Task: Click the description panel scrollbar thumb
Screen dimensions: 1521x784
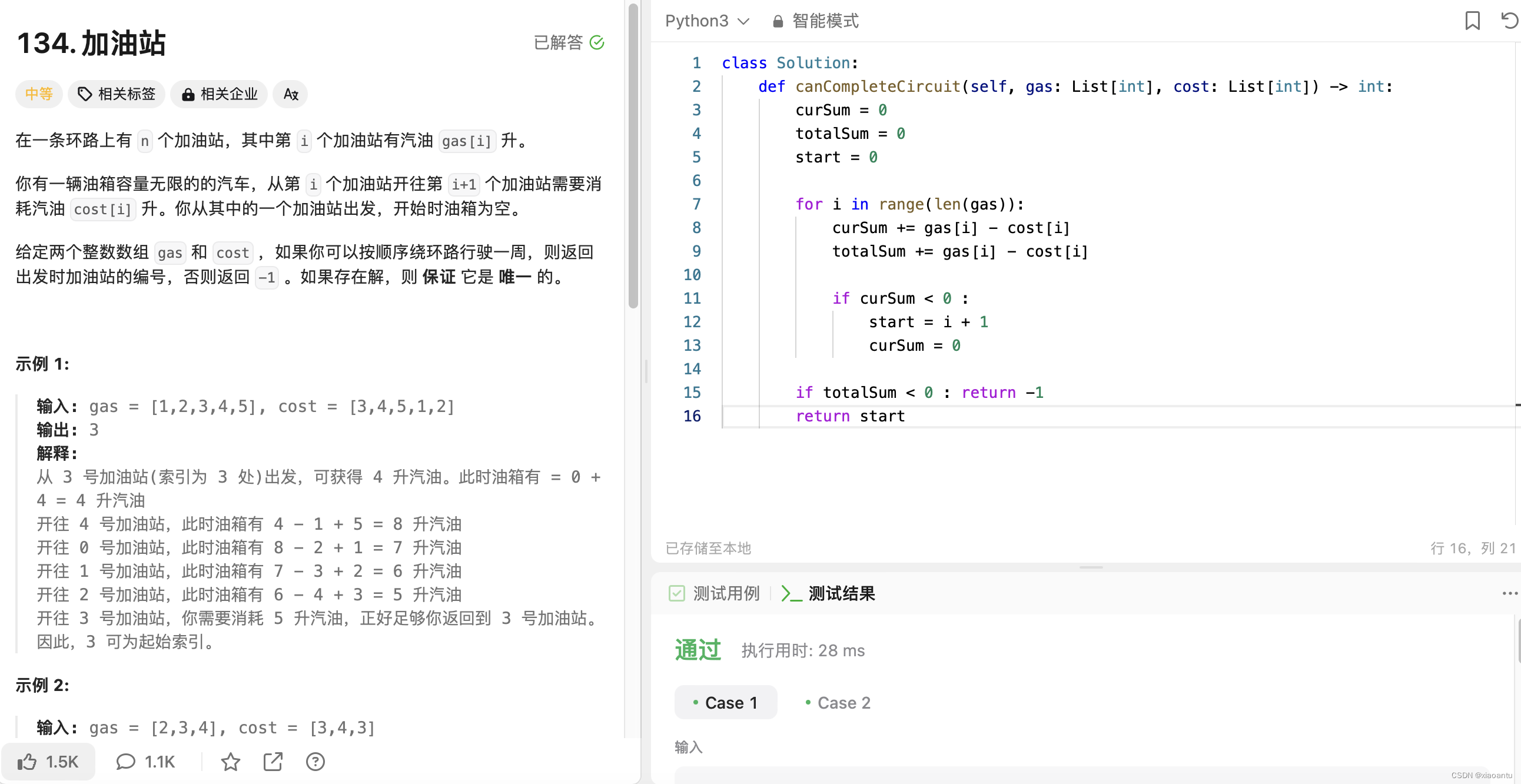Action: pos(633,156)
